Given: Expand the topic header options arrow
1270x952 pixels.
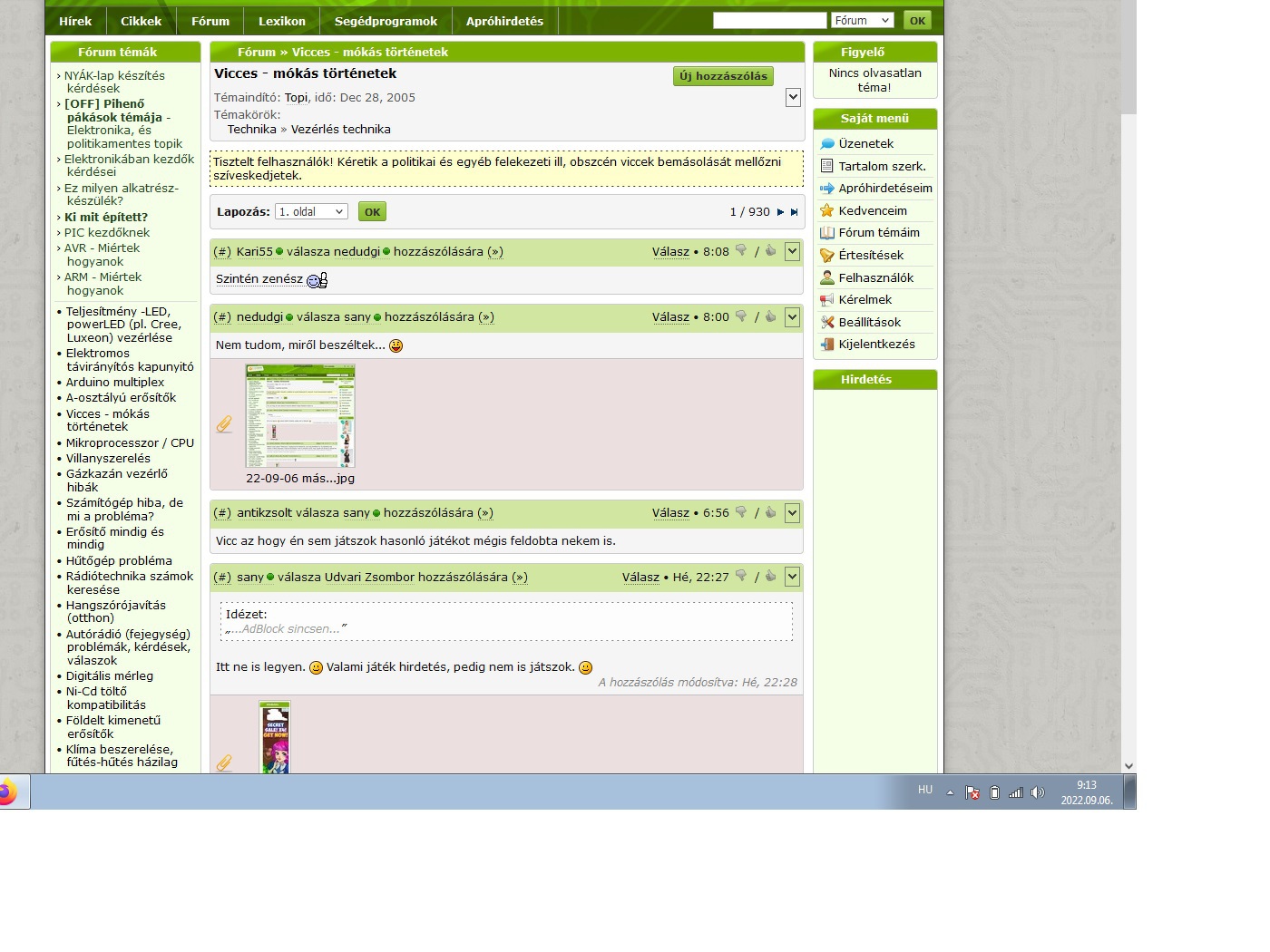Looking at the screenshot, I should tap(793, 97).
